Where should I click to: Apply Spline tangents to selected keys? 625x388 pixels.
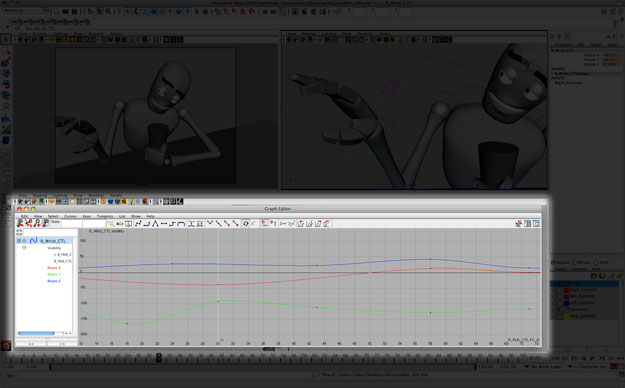(x=138, y=224)
